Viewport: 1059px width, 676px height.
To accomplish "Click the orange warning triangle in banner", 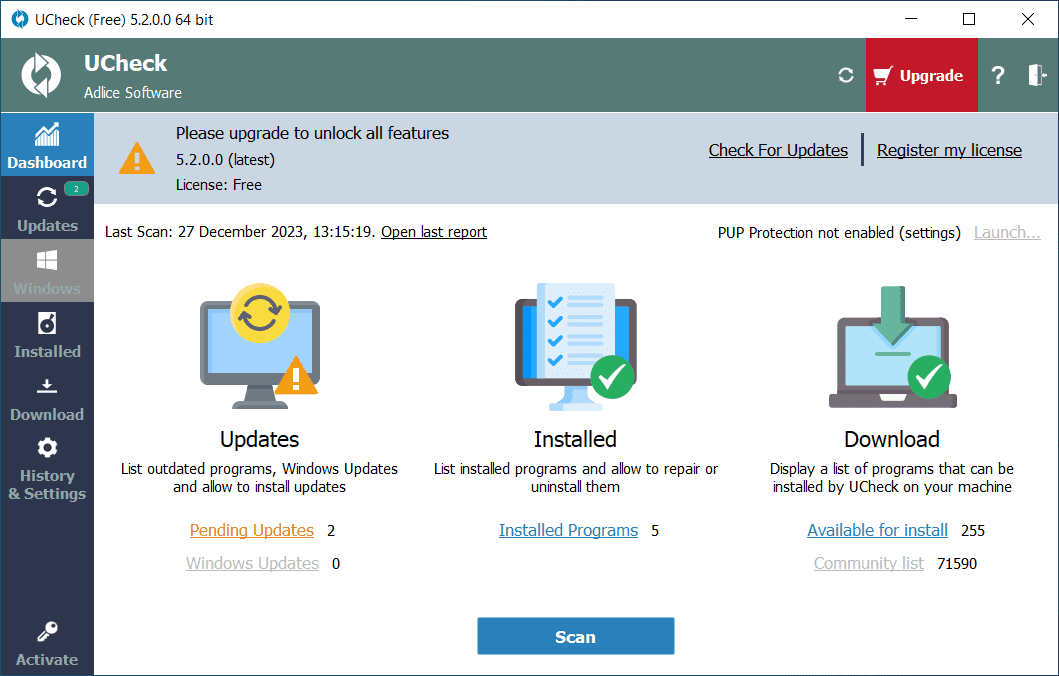I will (136, 159).
